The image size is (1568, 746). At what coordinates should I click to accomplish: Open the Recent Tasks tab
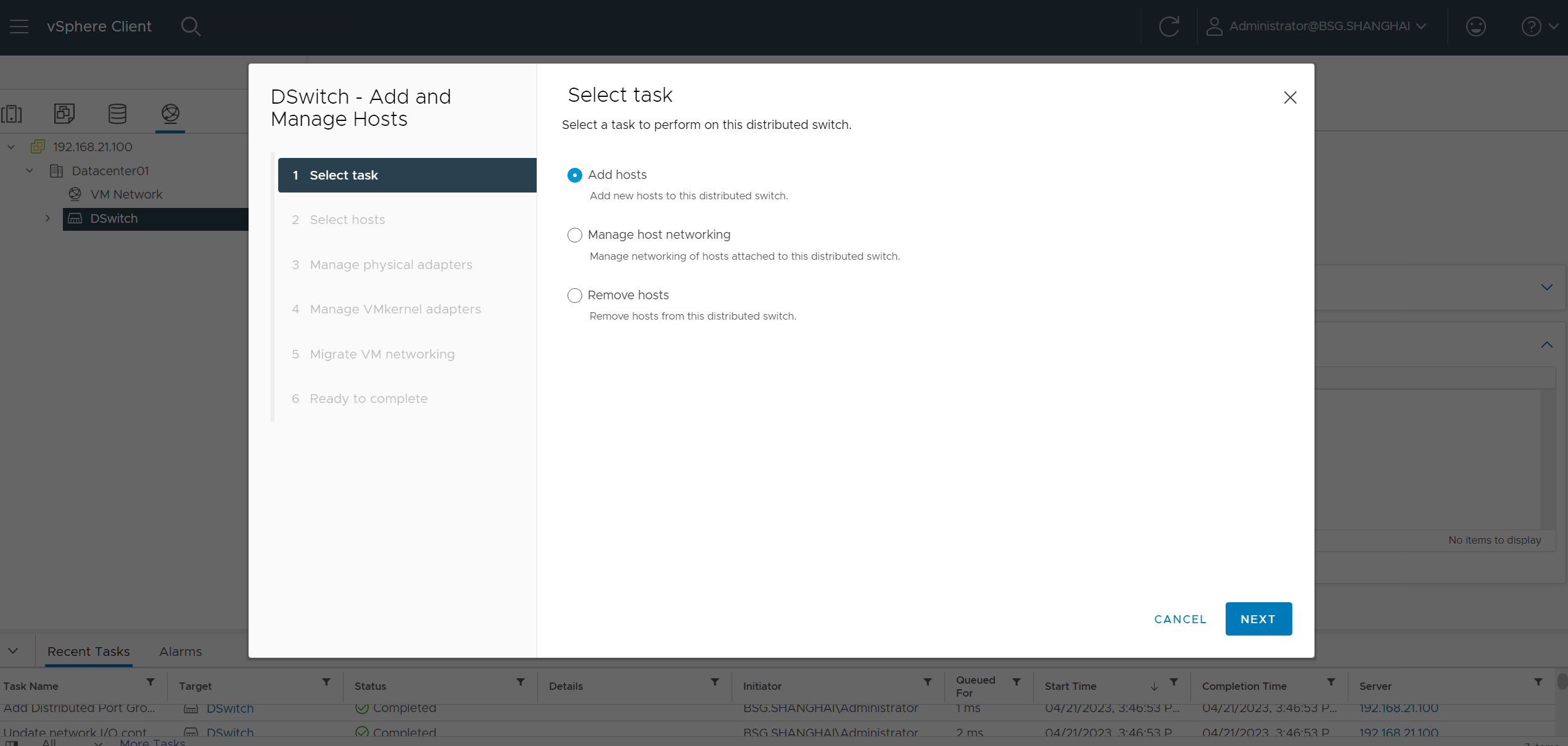pyautogui.click(x=88, y=652)
